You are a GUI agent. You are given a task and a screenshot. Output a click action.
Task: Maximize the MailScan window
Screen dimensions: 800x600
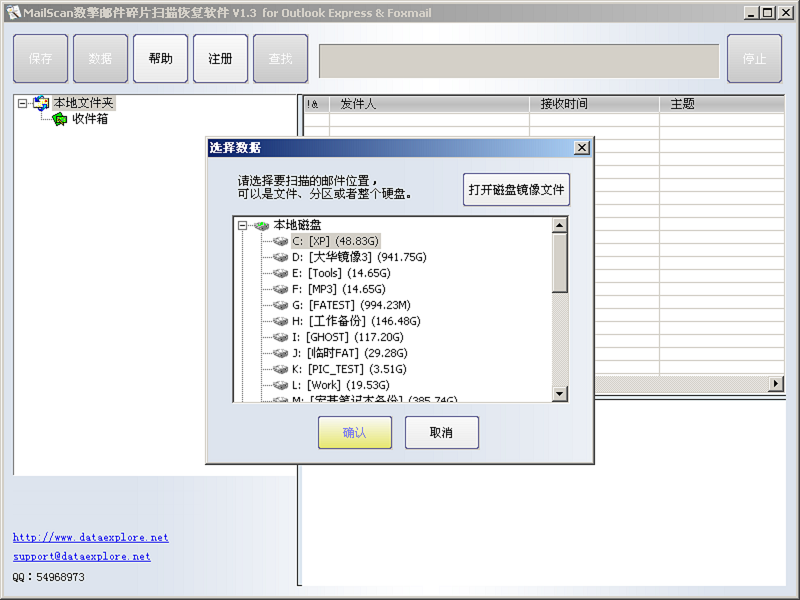point(767,13)
